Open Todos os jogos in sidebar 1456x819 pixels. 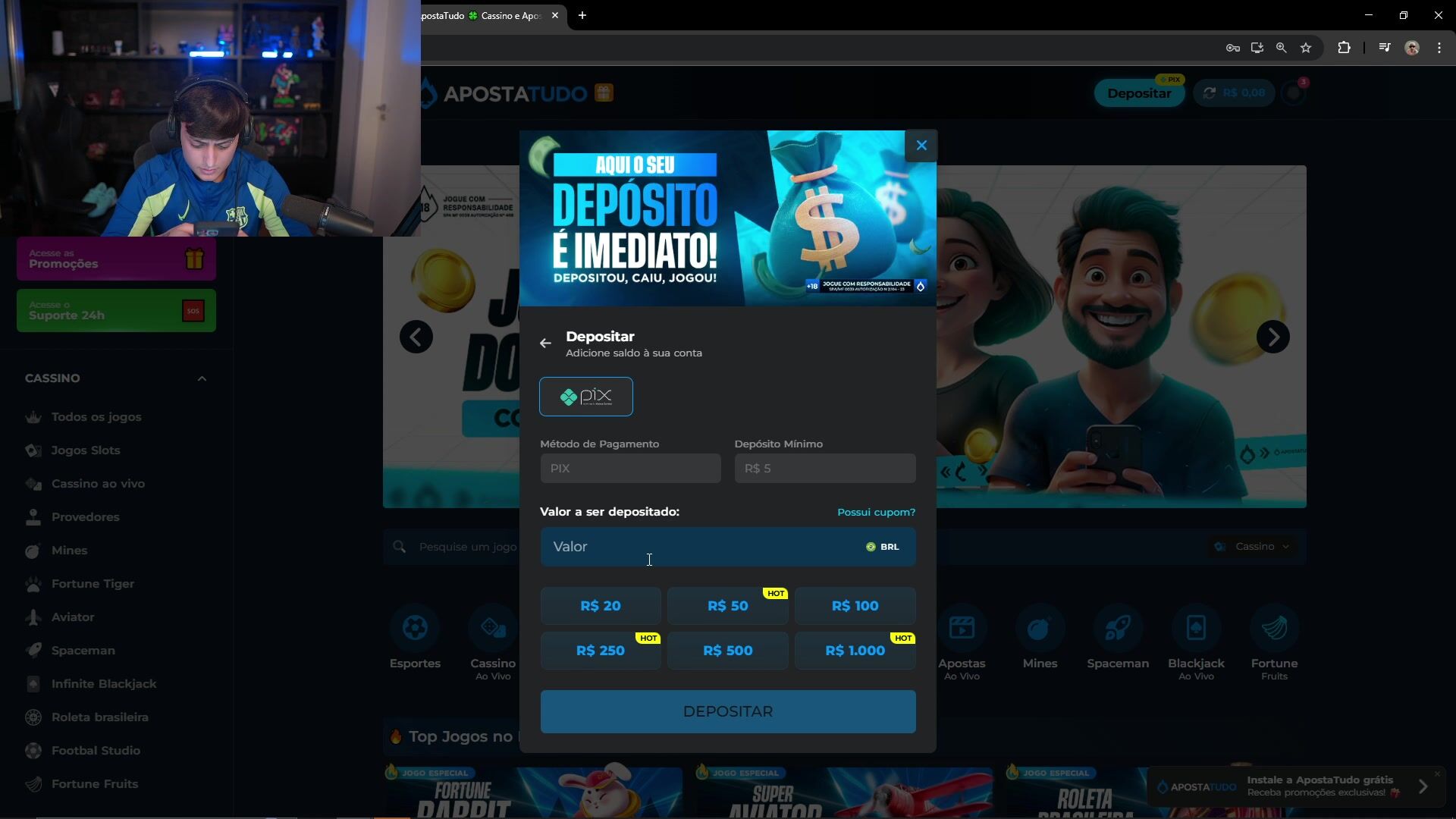pos(96,417)
